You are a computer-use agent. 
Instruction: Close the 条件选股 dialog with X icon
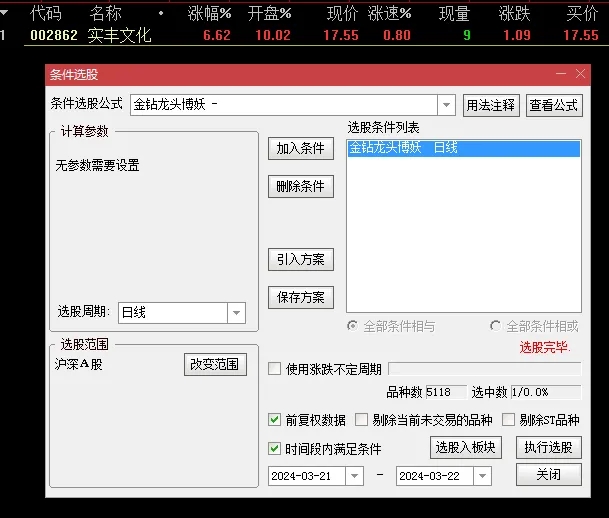[x=581, y=74]
